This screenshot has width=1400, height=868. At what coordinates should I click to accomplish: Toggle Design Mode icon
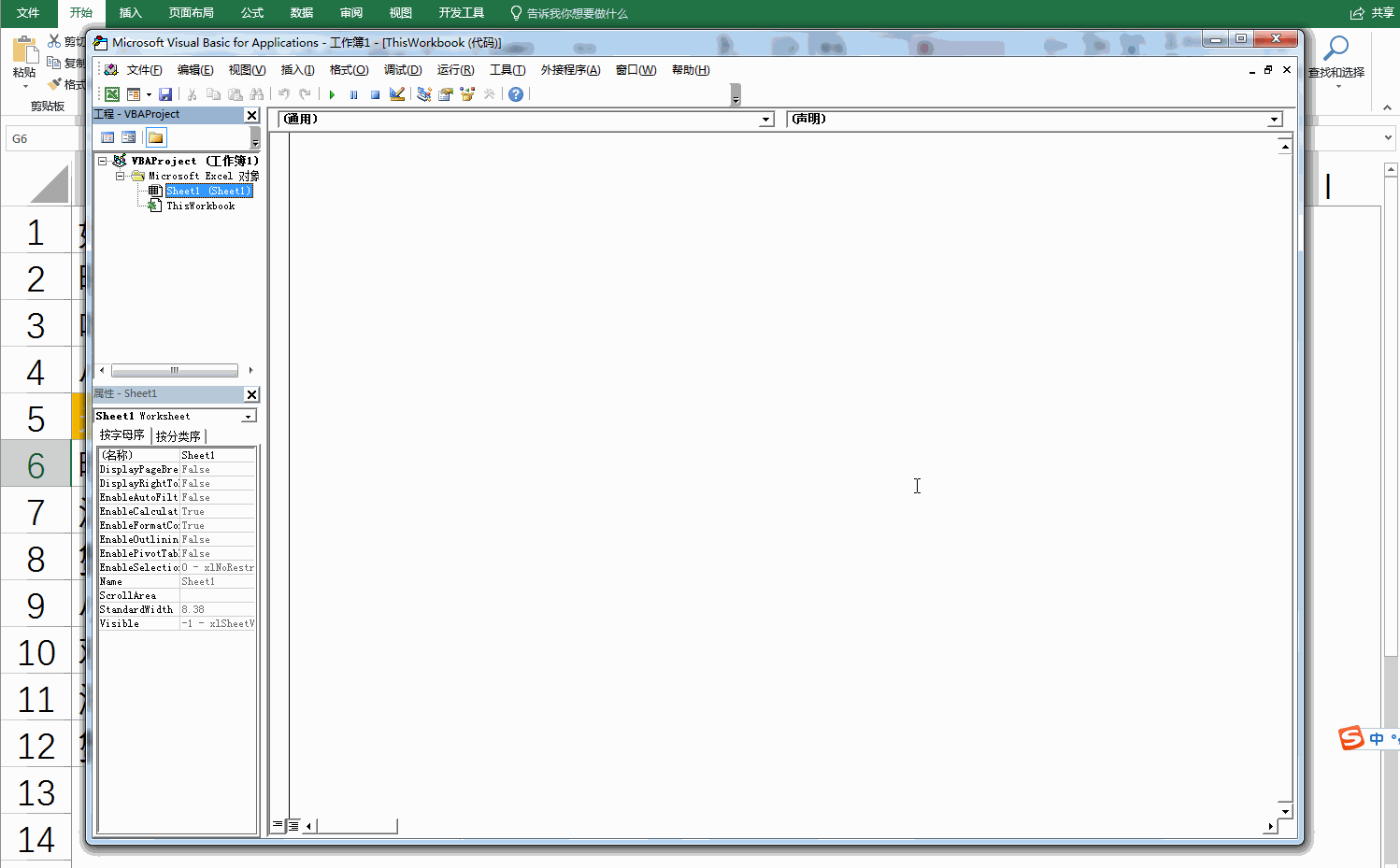tap(397, 94)
